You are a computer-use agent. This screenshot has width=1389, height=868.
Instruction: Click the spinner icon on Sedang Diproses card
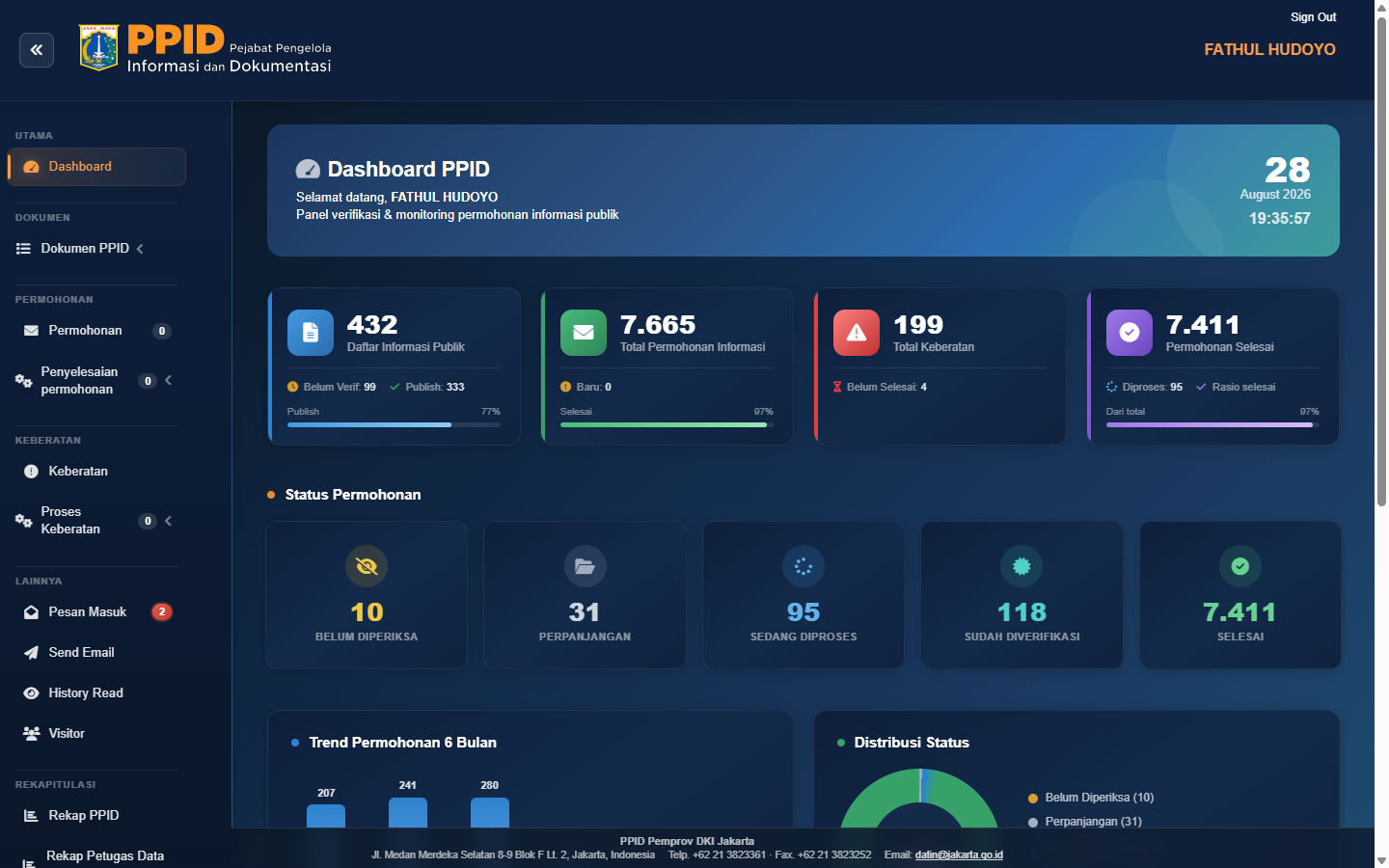(803, 566)
